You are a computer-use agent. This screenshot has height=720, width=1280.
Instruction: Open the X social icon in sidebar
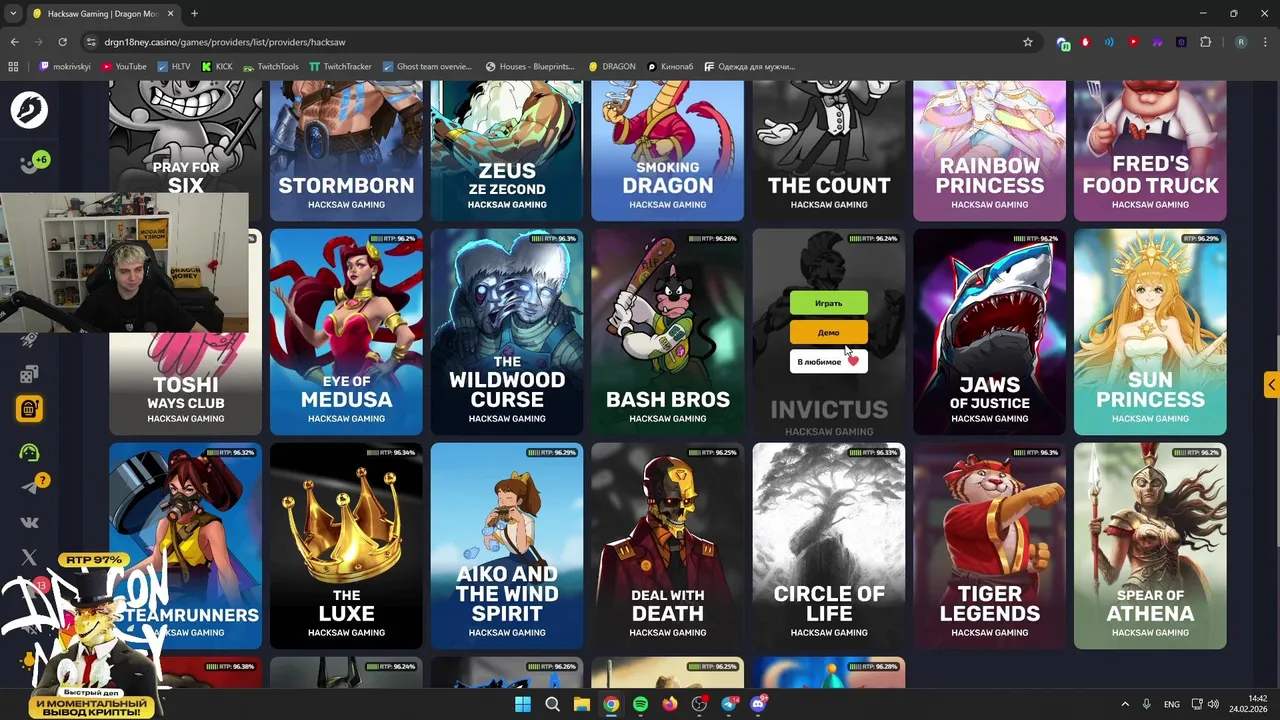click(x=29, y=557)
